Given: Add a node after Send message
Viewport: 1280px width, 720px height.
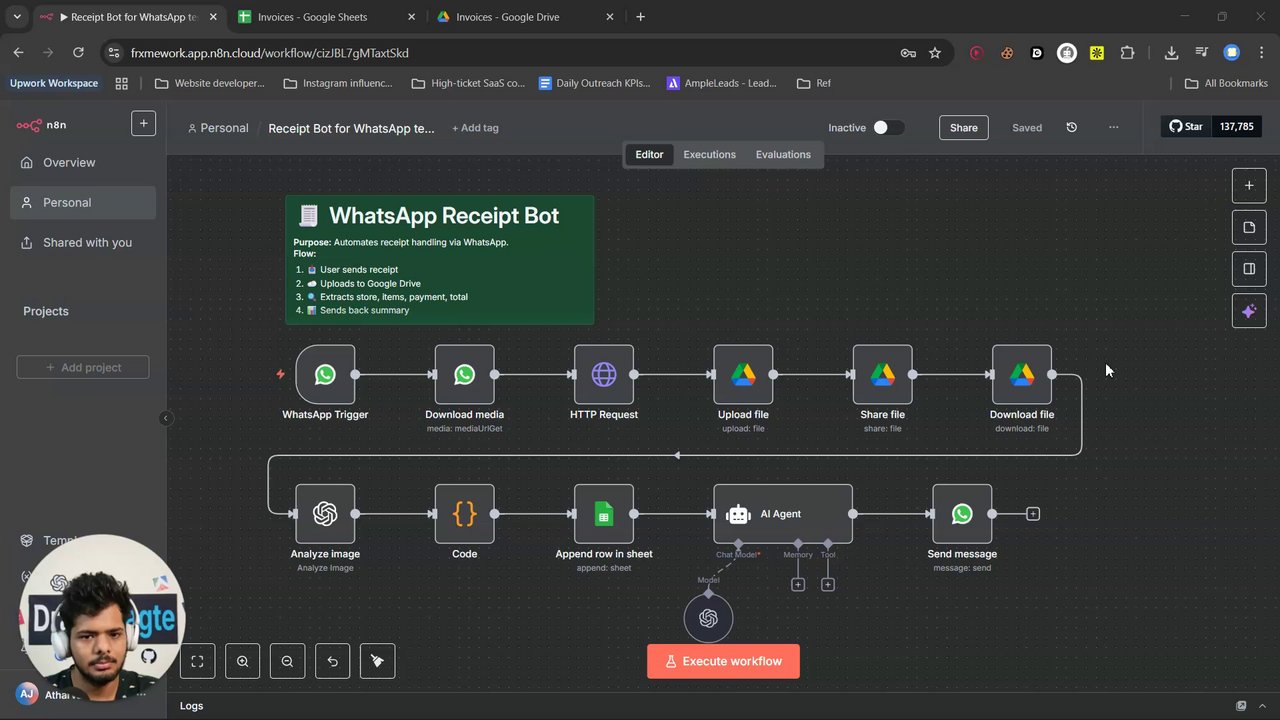Looking at the screenshot, I should 1033,514.
